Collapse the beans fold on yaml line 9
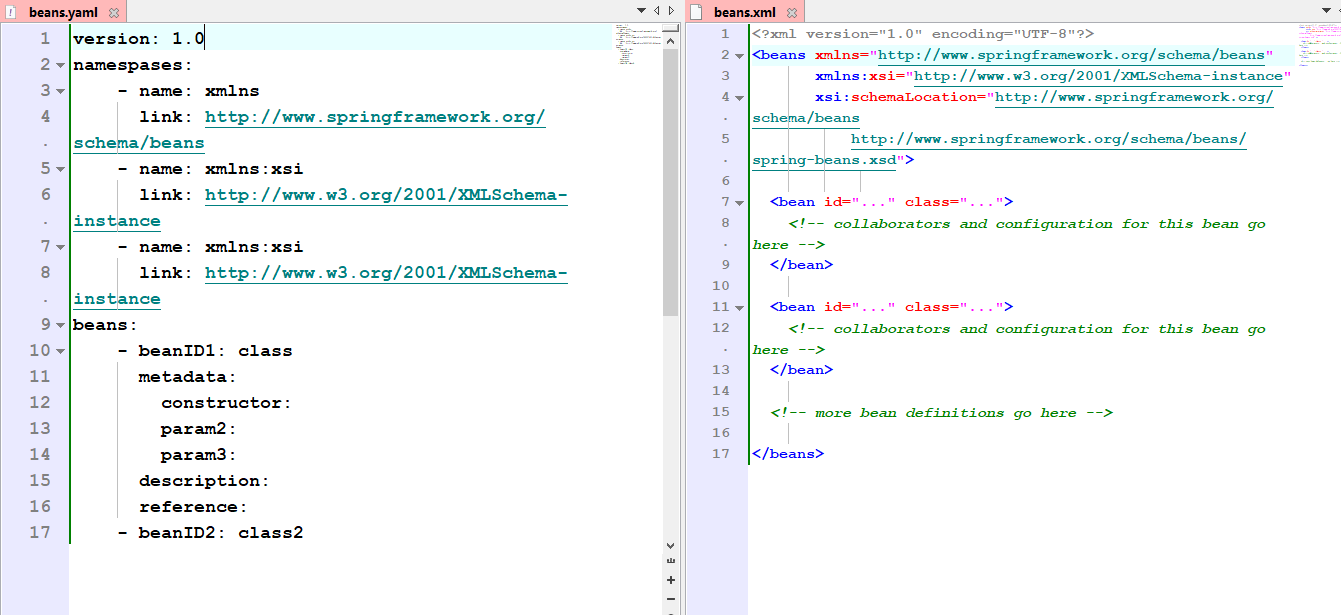The height and width of the screenshot is (615, 1341). pos(61,325)
